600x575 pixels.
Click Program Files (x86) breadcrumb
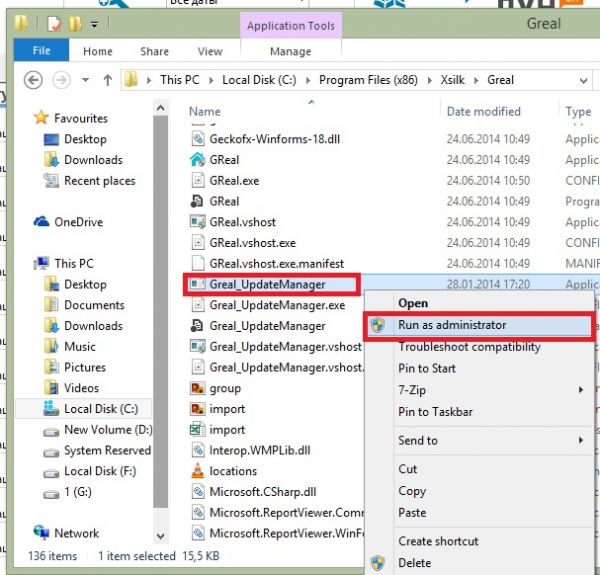click(368, 80)
